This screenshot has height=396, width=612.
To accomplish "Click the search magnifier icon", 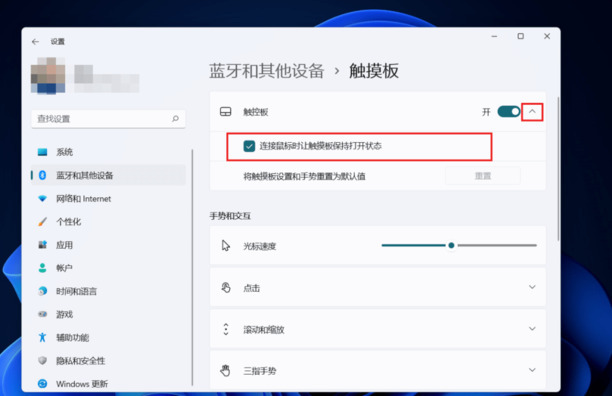I will tap(175, 119).
